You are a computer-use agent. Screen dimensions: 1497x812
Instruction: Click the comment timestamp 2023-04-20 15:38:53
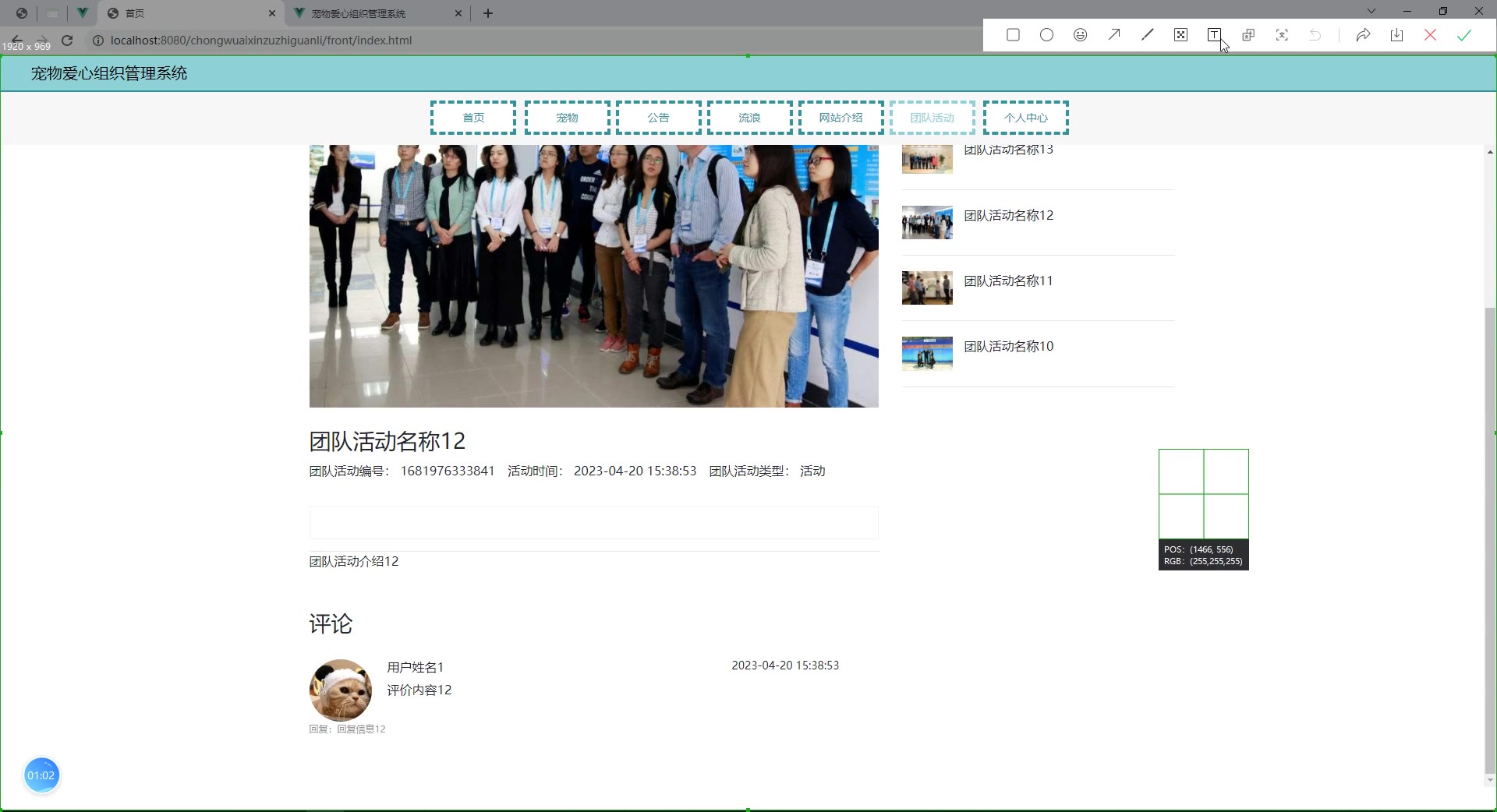coord(785,665)
